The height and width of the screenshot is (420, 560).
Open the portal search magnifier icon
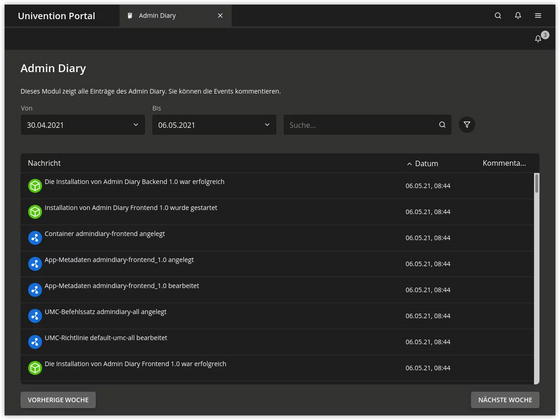(498, 16)
